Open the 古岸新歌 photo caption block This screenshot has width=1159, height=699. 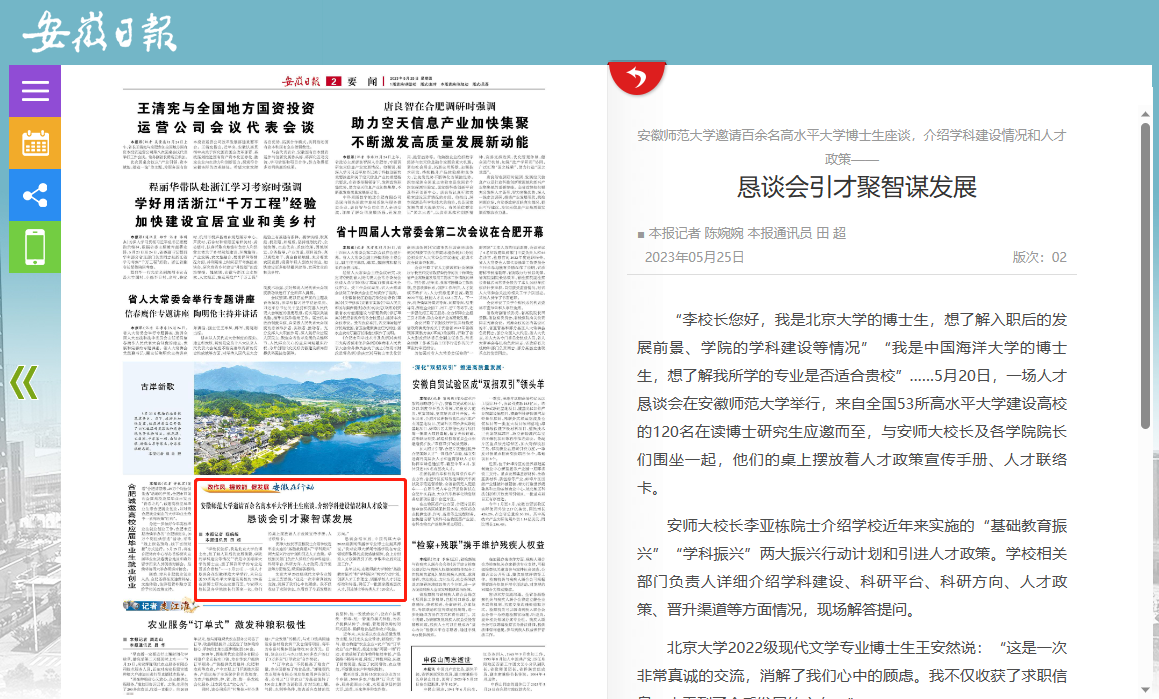(x=158, y=418)
